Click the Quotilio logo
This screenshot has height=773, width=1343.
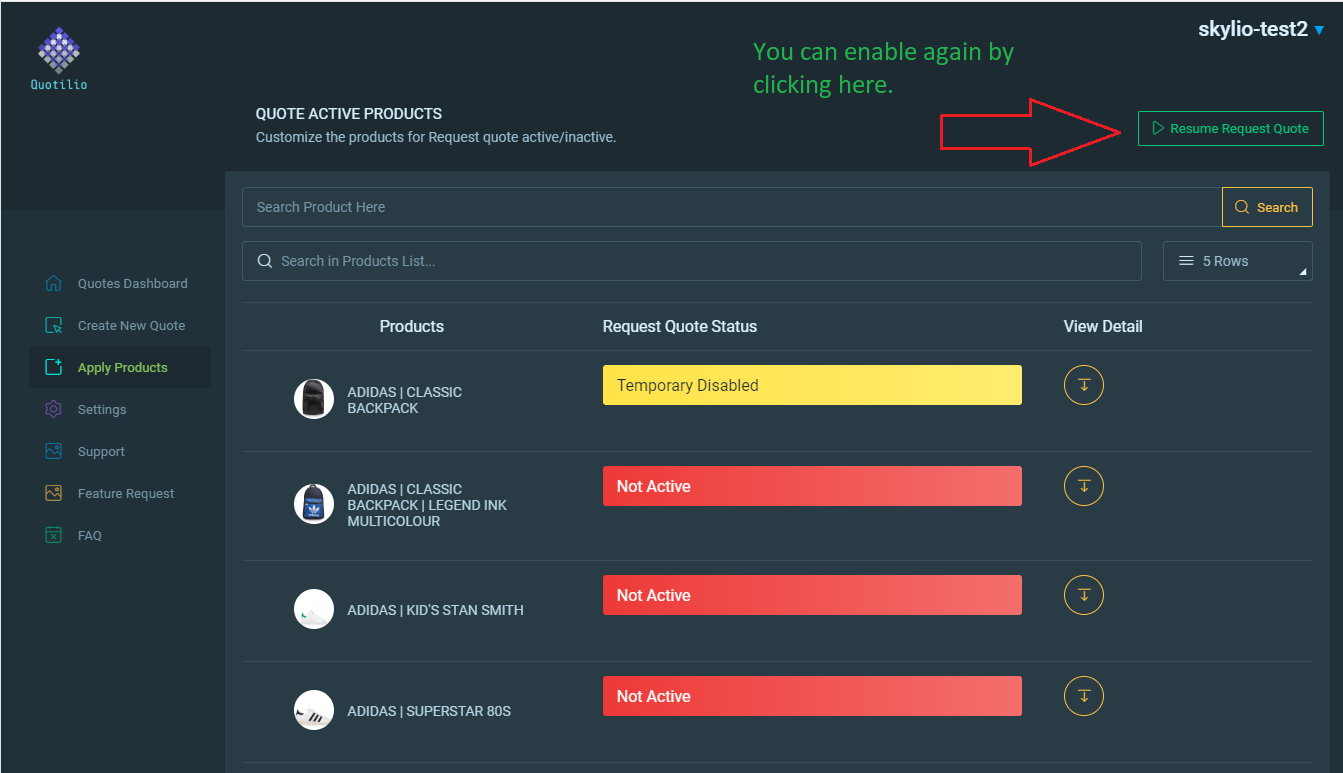(x=59, y=59)
